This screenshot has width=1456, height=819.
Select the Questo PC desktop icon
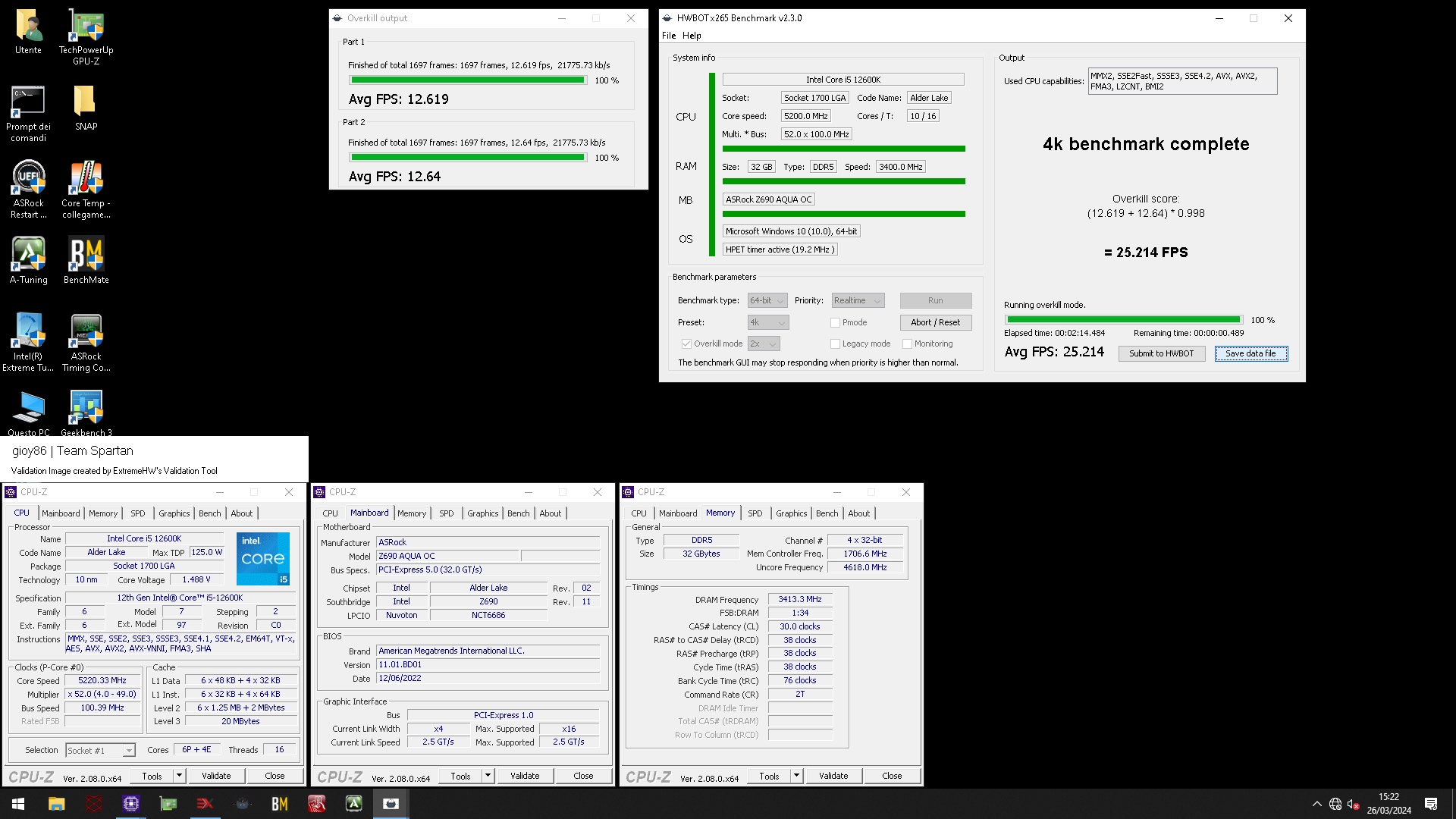point(29,413)
